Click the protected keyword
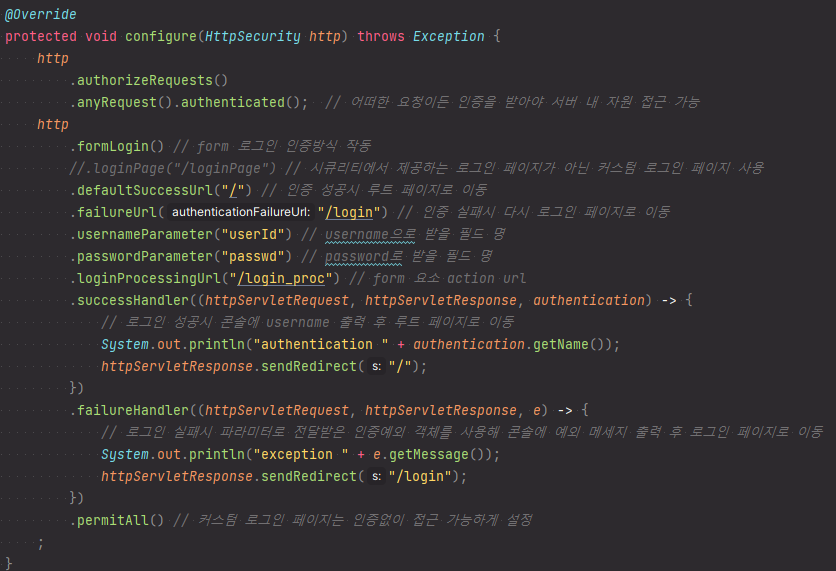The image size is (836, 571). (41, 36)
